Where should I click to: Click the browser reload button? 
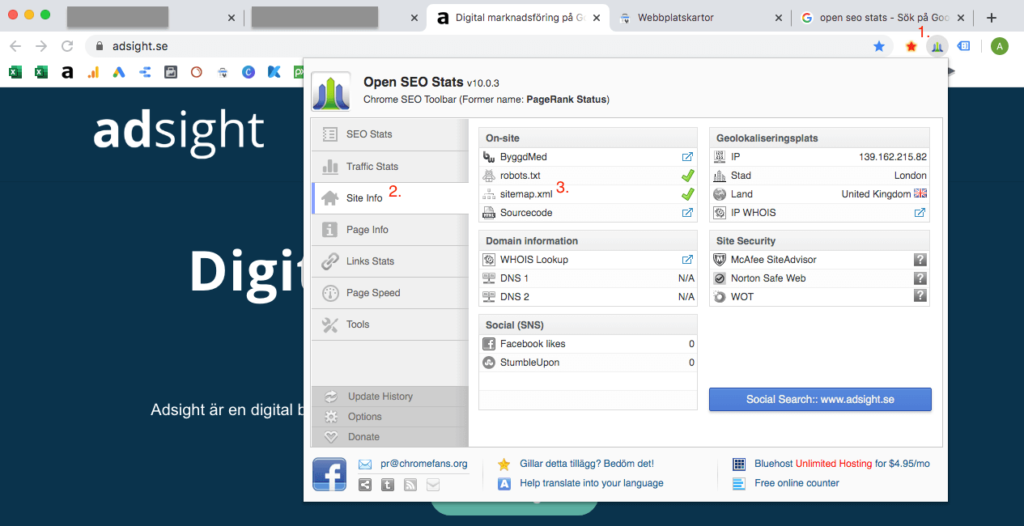(67, 46)
